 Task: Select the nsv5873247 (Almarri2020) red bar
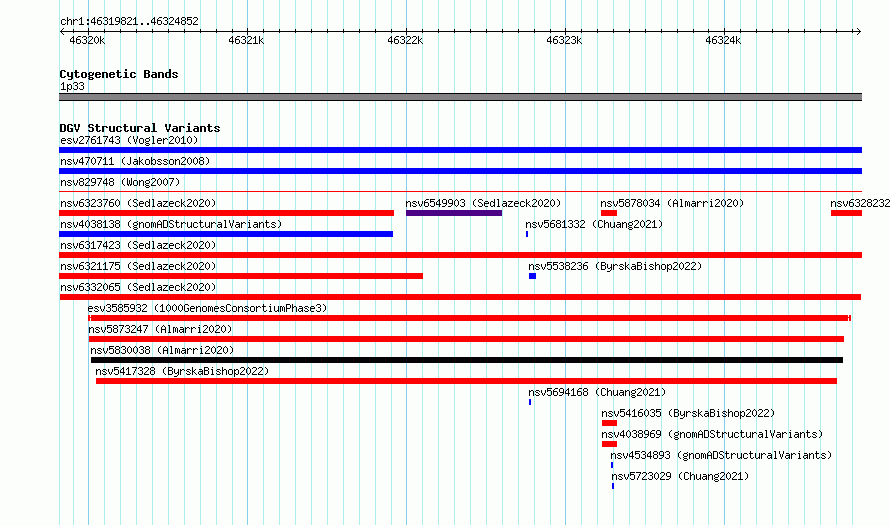click(x=467, y=339)
